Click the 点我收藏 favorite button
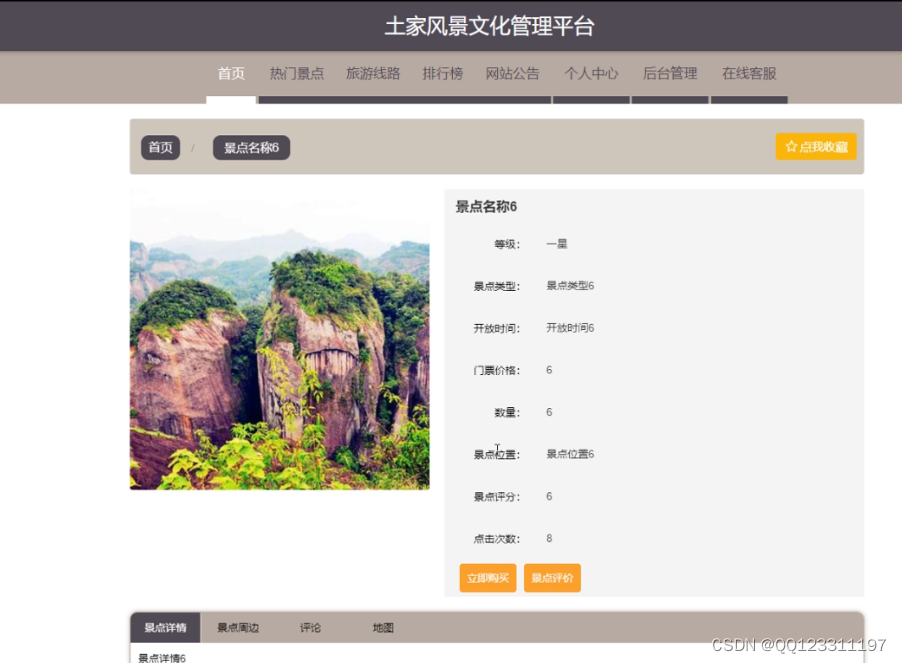Image resolution: width=902 pixels, height=663 pixels. [816, 146]
